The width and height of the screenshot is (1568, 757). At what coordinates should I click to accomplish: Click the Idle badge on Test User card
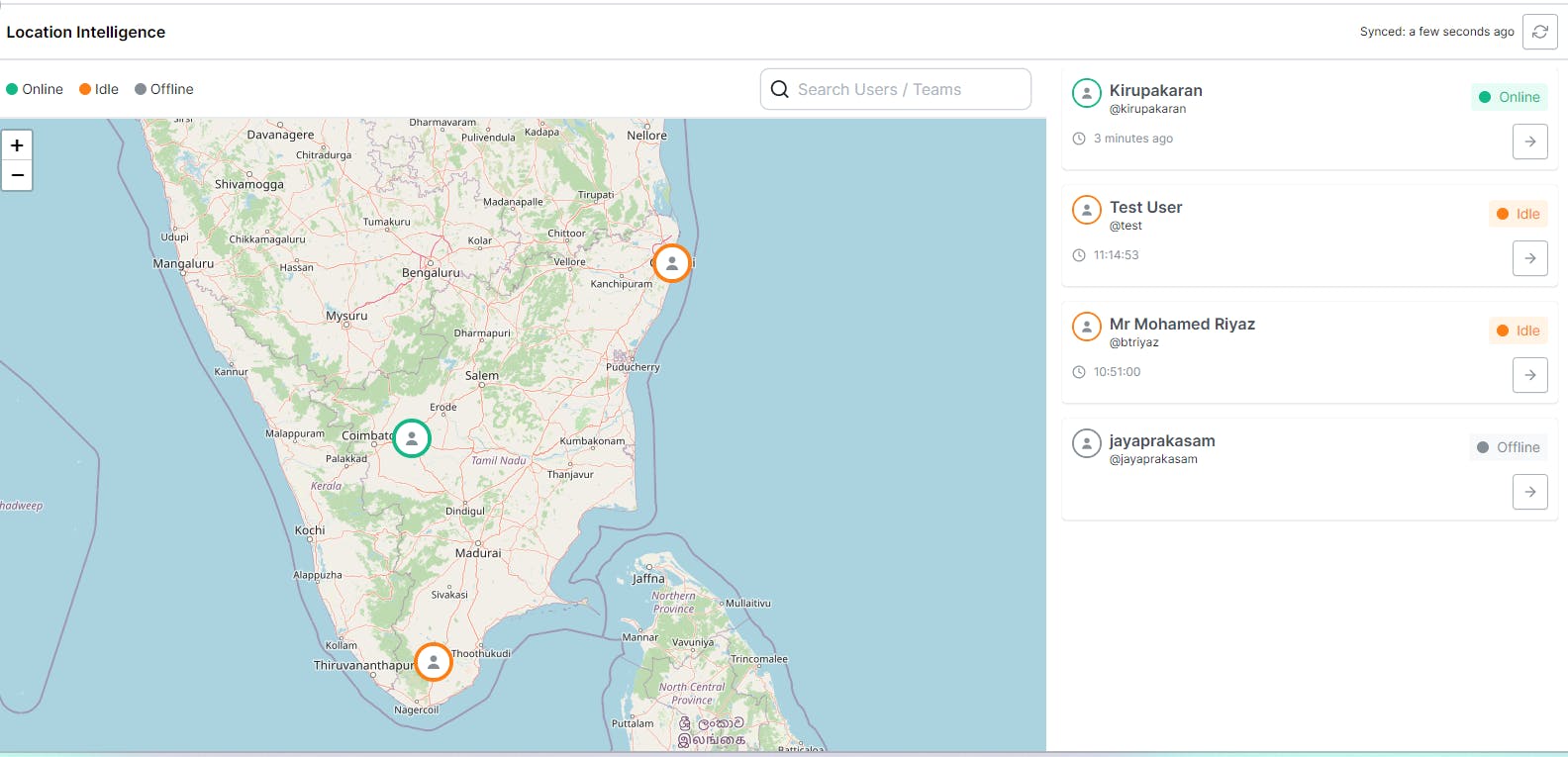click(1518, 214)
